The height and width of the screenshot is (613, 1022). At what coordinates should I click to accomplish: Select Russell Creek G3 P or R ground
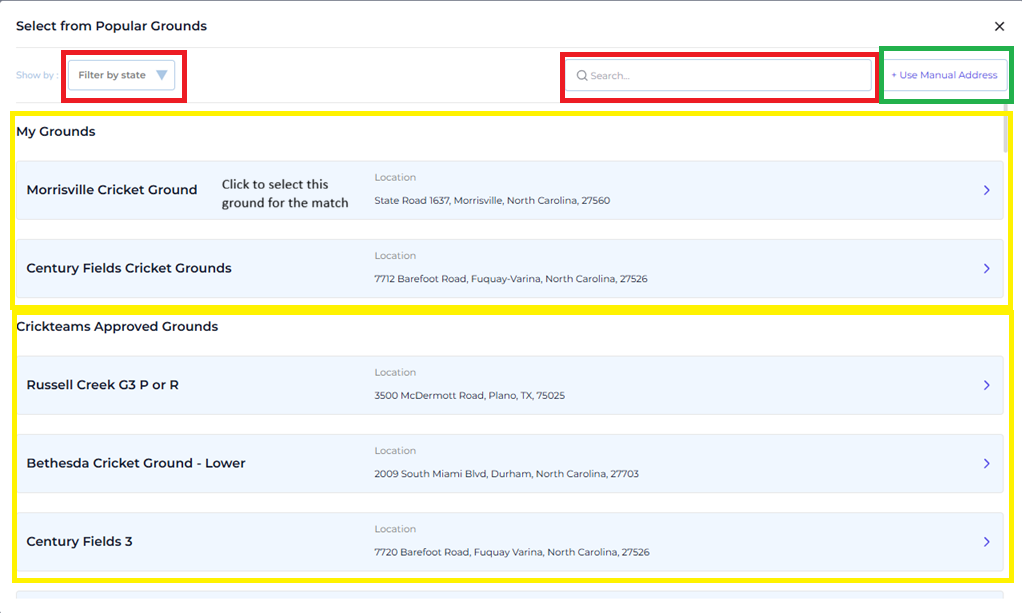click(510, 385)
